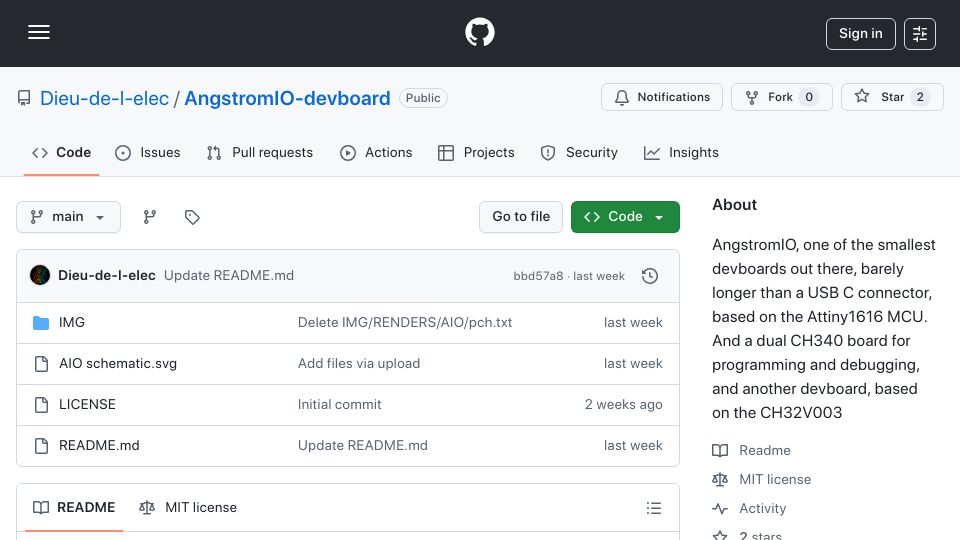Open the Add files via upload commit
Viewport: 960px width, 540px height.
click(359, 364)
